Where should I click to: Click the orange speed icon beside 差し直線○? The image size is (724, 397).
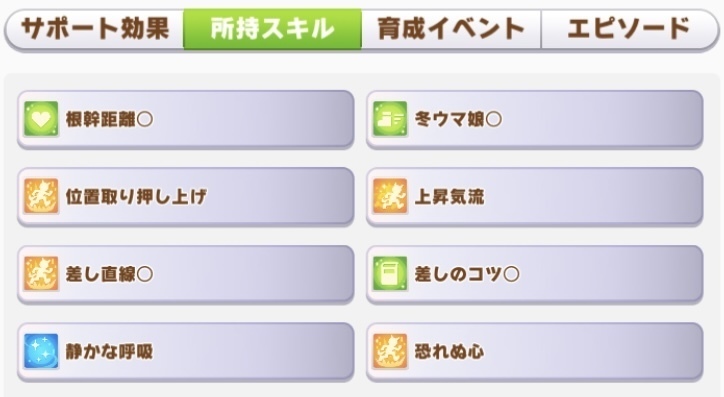pyautogui.click(x=41, y=274)
